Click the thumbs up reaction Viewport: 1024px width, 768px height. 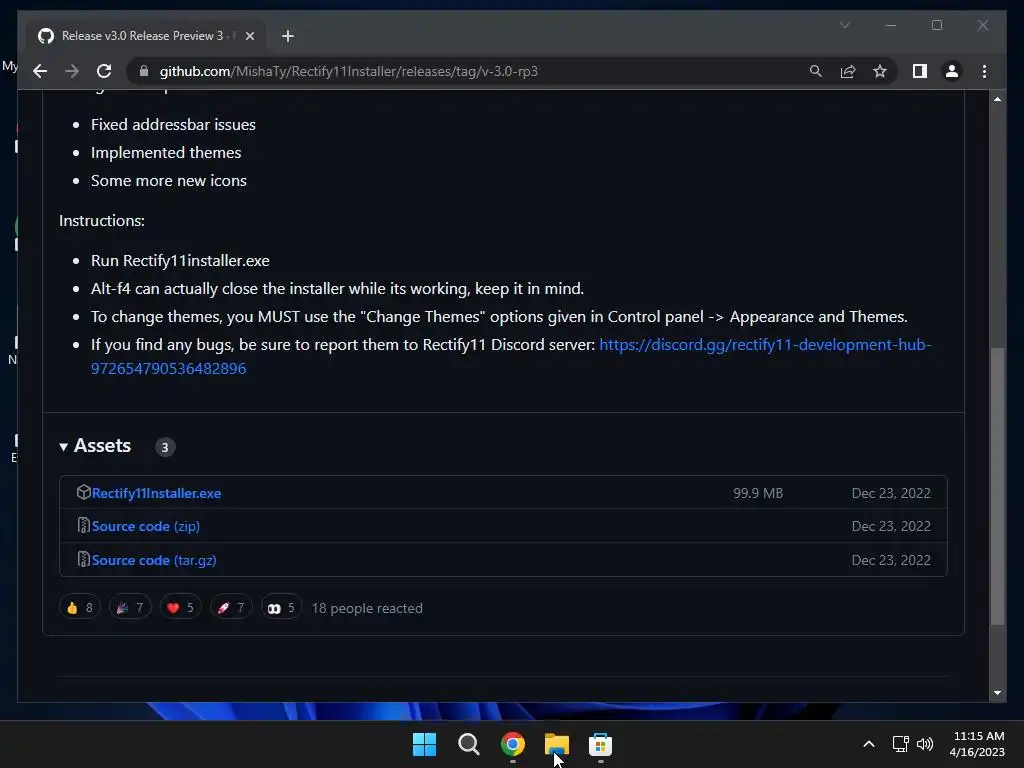tap(80, 608)
